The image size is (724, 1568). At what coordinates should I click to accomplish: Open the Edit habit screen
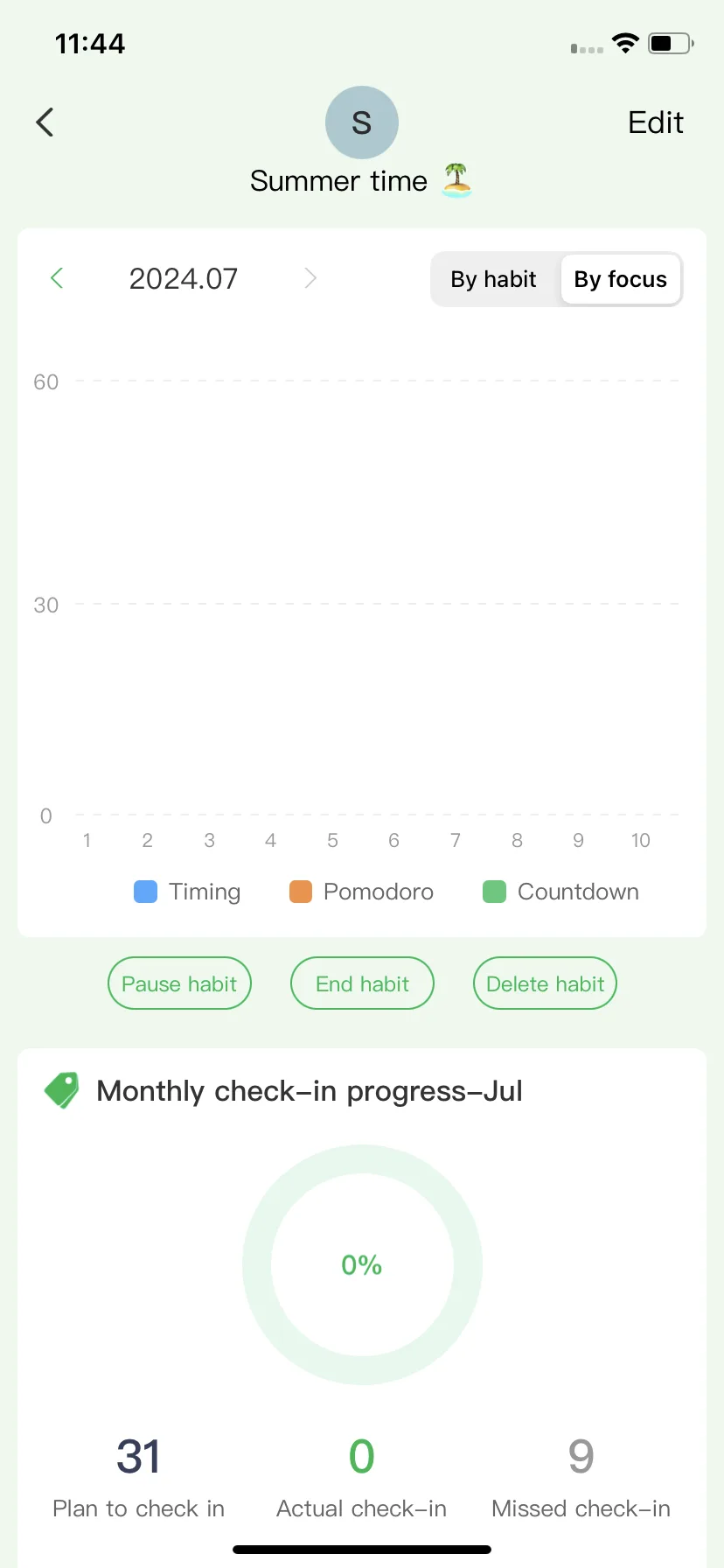click(x=656, y=122)
